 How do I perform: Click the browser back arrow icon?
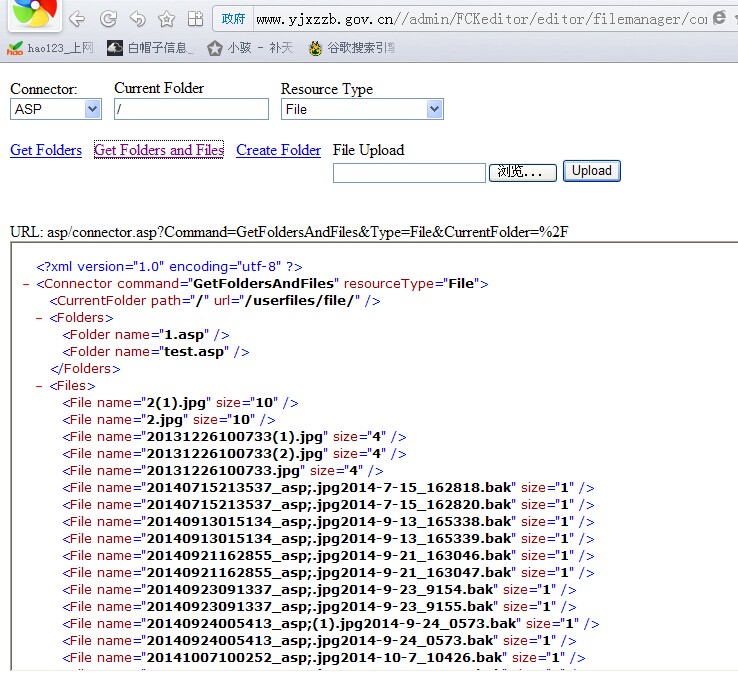pyautogui.click(x=77, y=19)
